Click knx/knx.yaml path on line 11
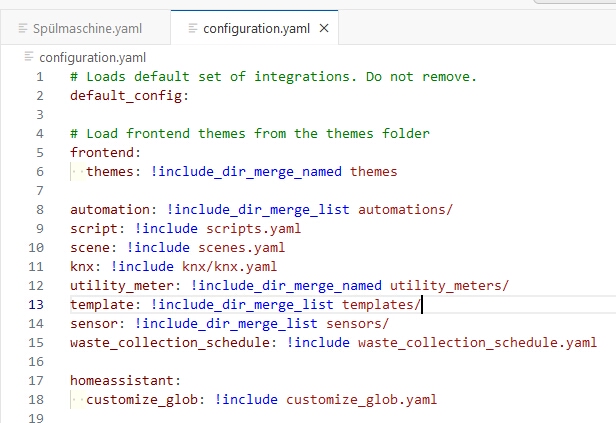 tap(228, 267)
